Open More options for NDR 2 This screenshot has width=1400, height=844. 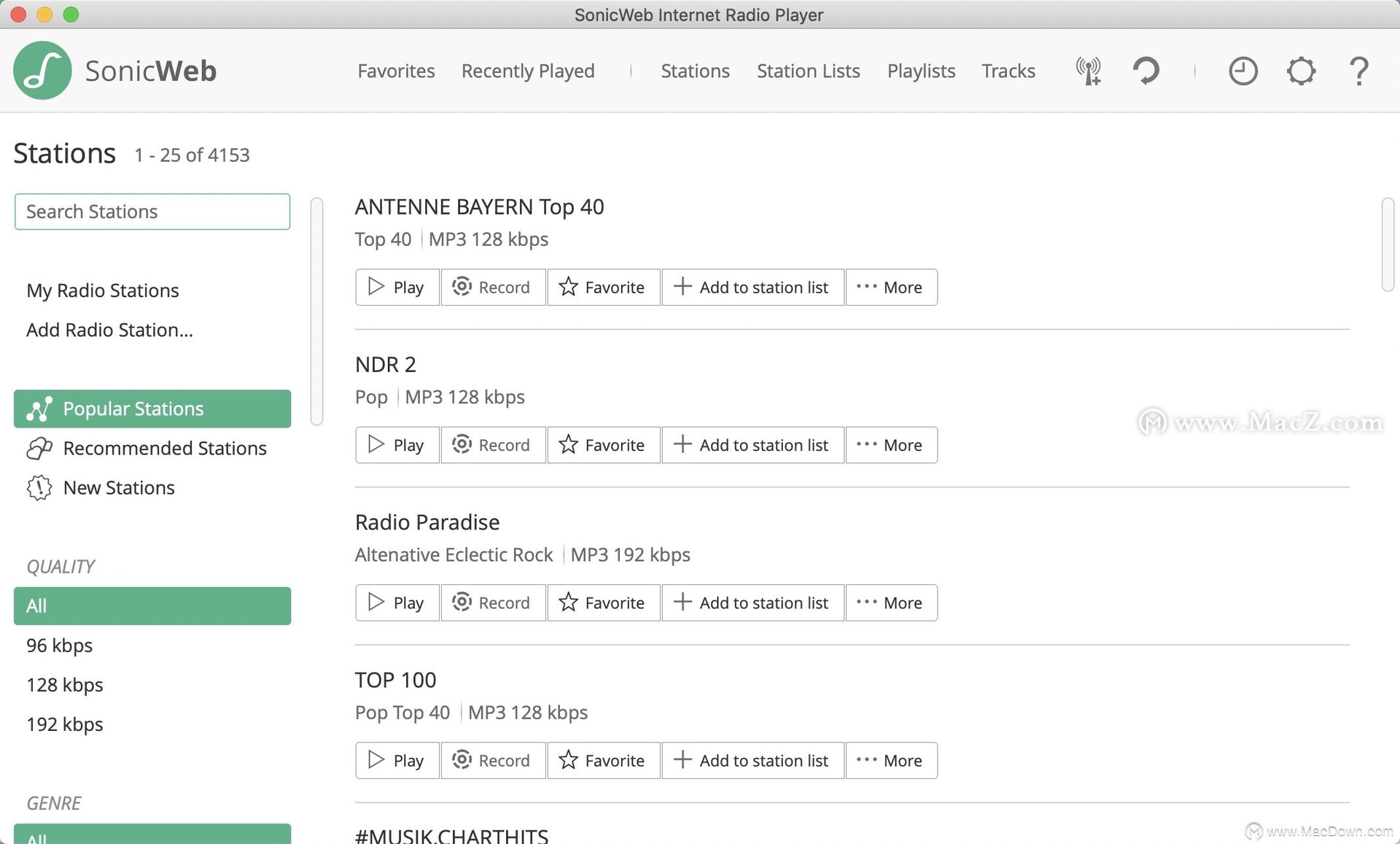891,445
